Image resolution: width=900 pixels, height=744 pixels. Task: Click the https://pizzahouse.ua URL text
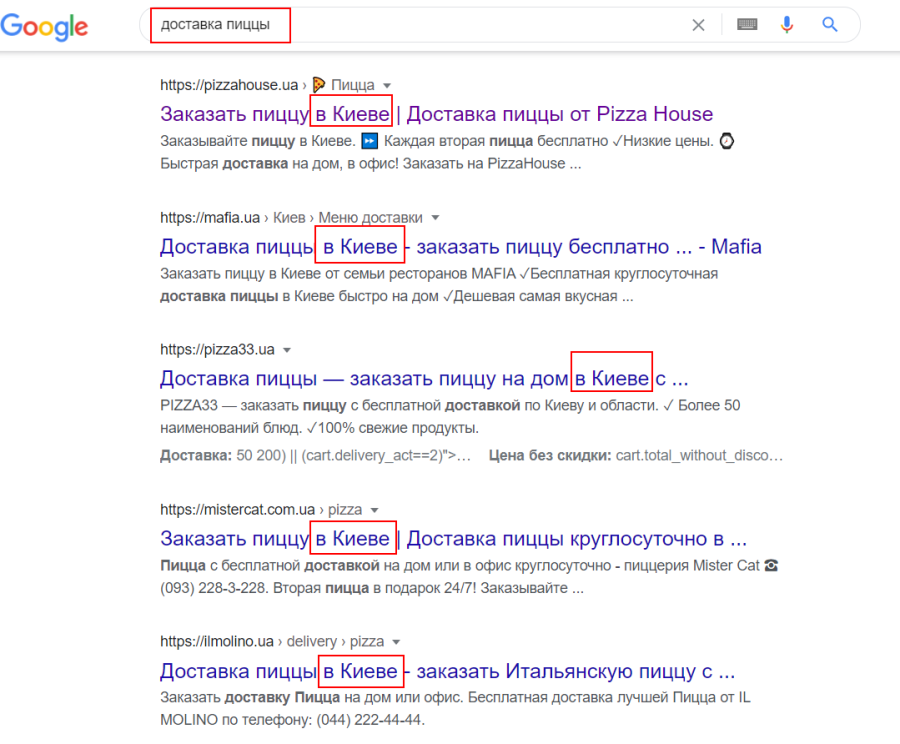tap(229, 85)
